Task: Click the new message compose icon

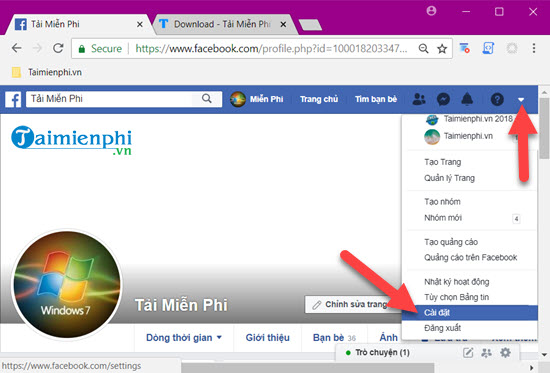Action: coord(468,352)
